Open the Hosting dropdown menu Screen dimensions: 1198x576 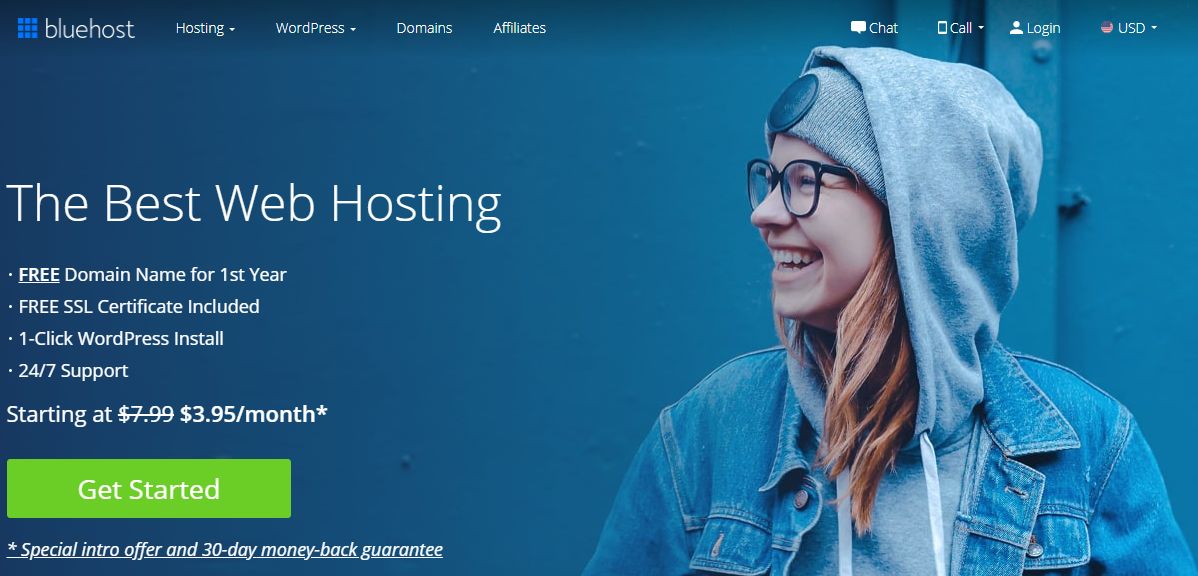tap(205, 28)
